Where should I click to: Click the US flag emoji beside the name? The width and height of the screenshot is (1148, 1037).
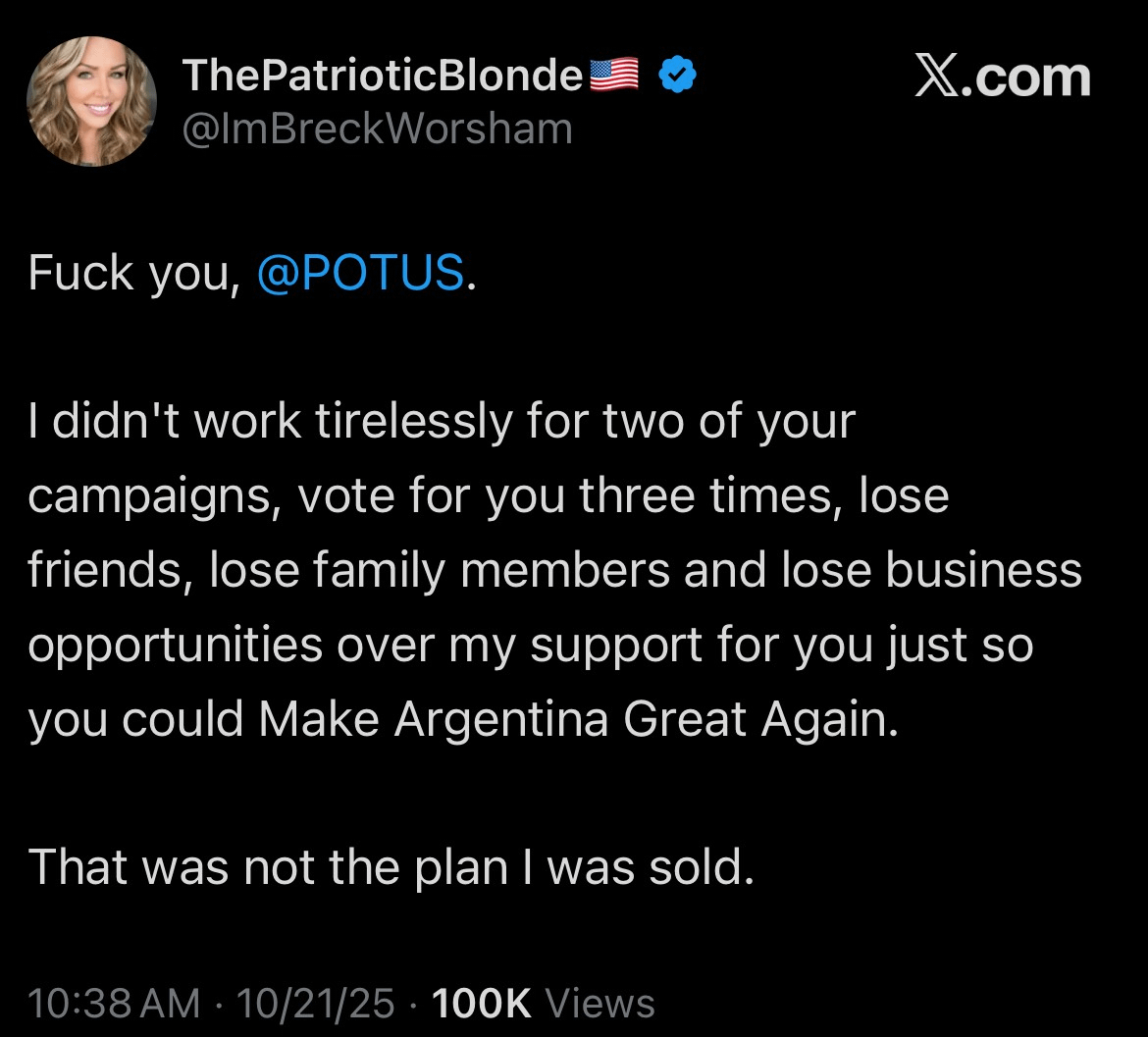(614, 76)
